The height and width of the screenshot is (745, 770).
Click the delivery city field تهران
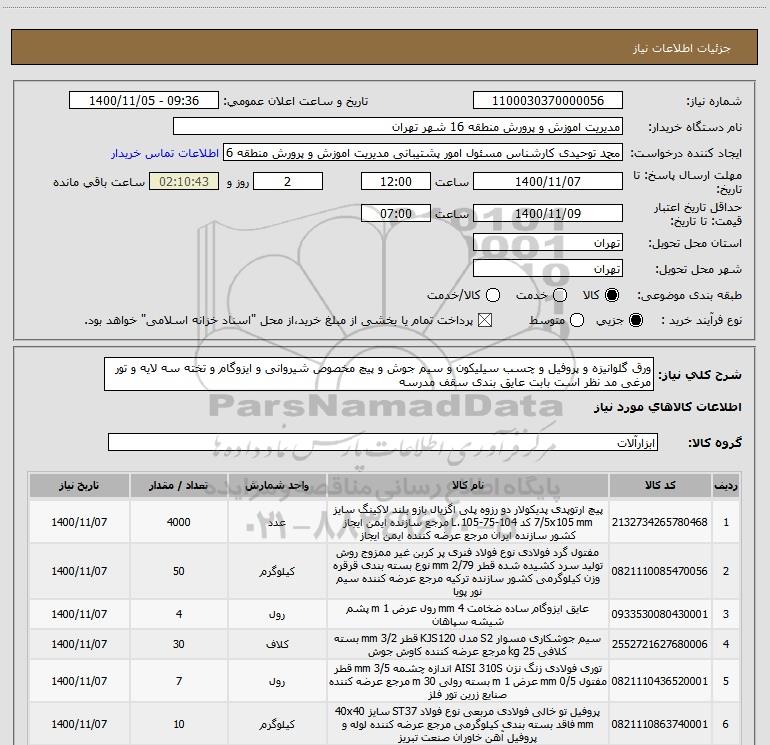(x=548, y=269)
